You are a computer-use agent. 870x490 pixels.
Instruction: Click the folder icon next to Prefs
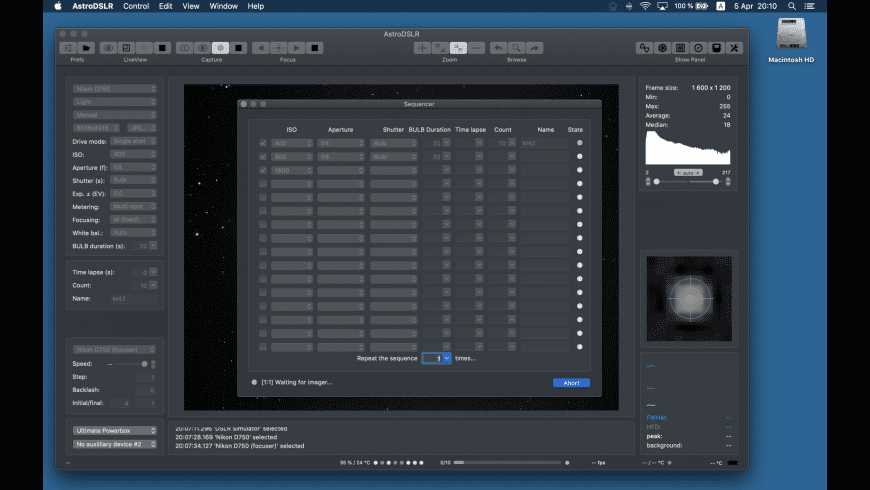tap(86, 48)
